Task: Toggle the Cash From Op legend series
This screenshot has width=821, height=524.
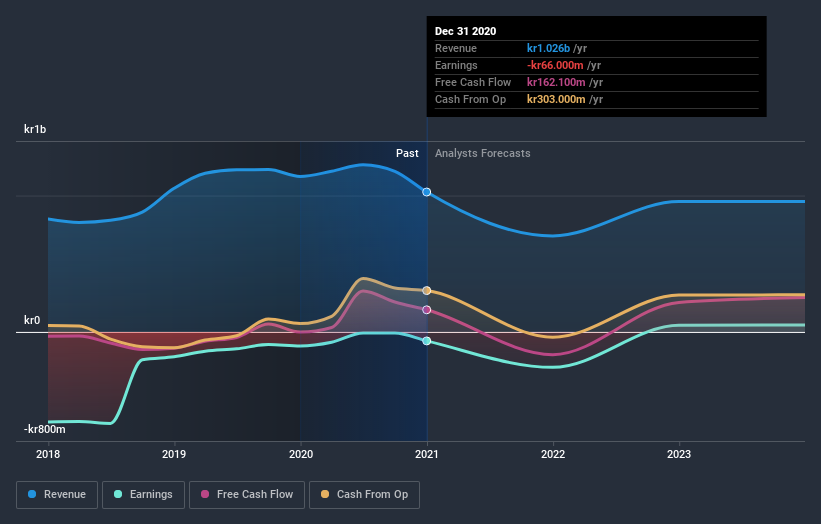Action: tap(364, 495)
